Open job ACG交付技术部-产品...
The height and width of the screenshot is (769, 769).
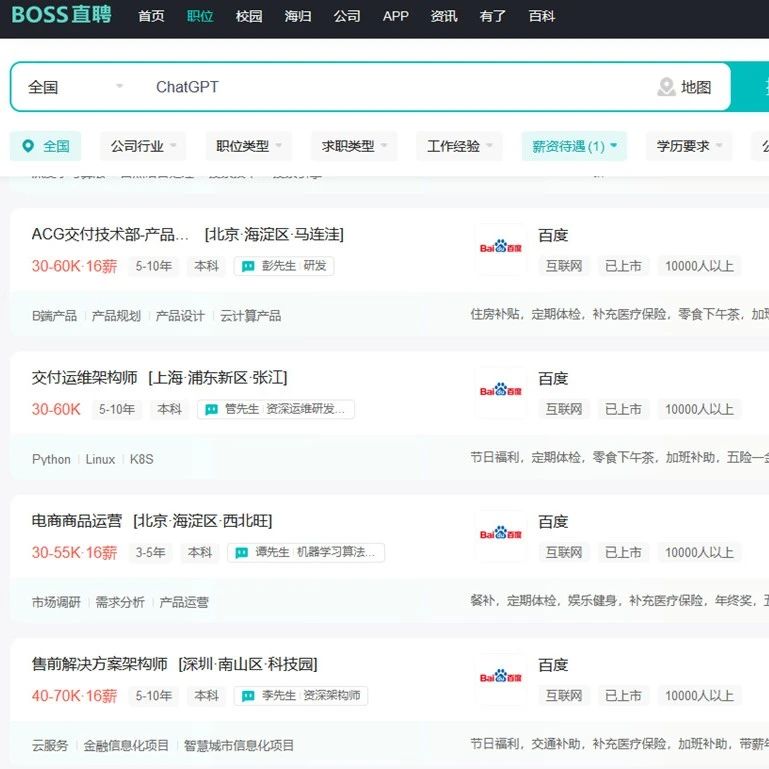(x=110, y=234)
